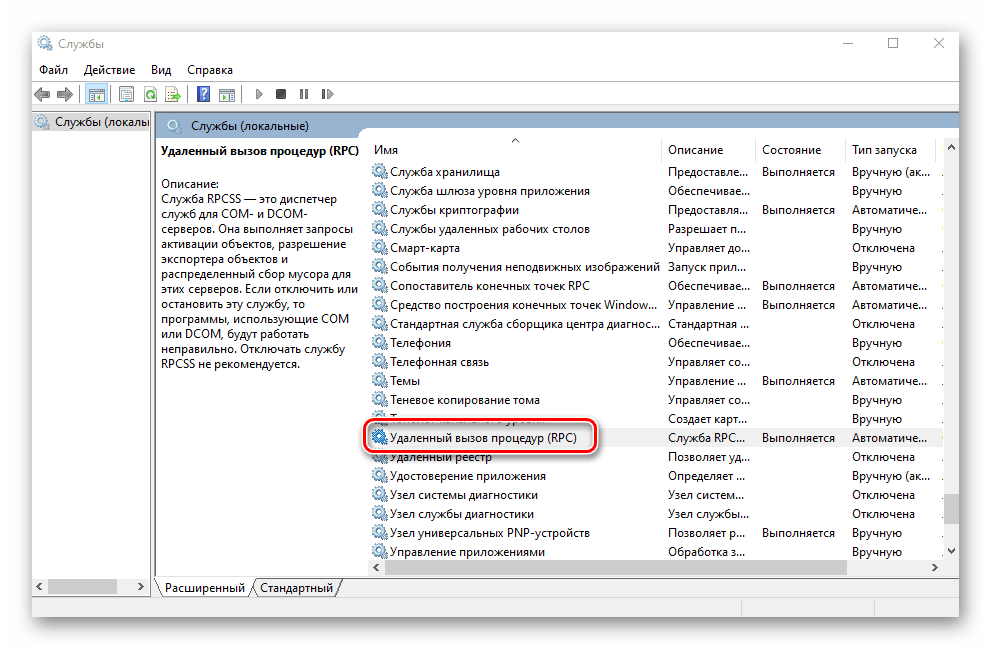Open the Help toolbar icon

[x=204, y=95]
